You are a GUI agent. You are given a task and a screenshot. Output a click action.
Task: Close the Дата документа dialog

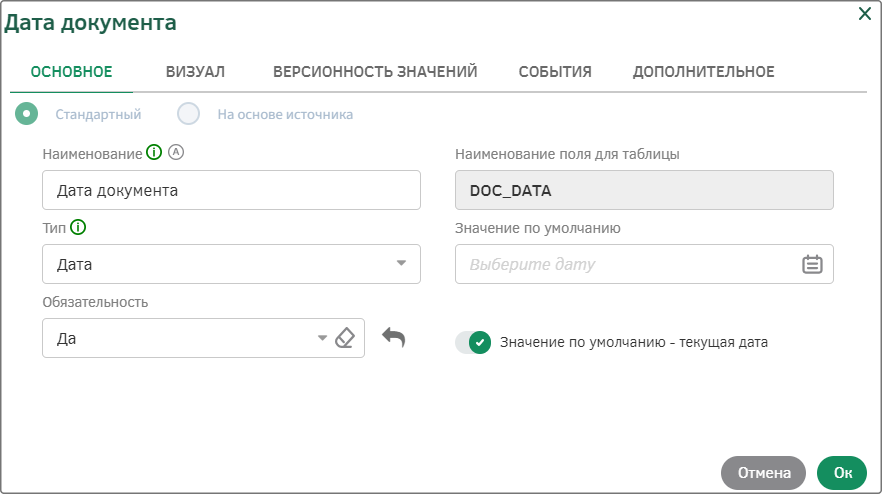pos(865,14)
